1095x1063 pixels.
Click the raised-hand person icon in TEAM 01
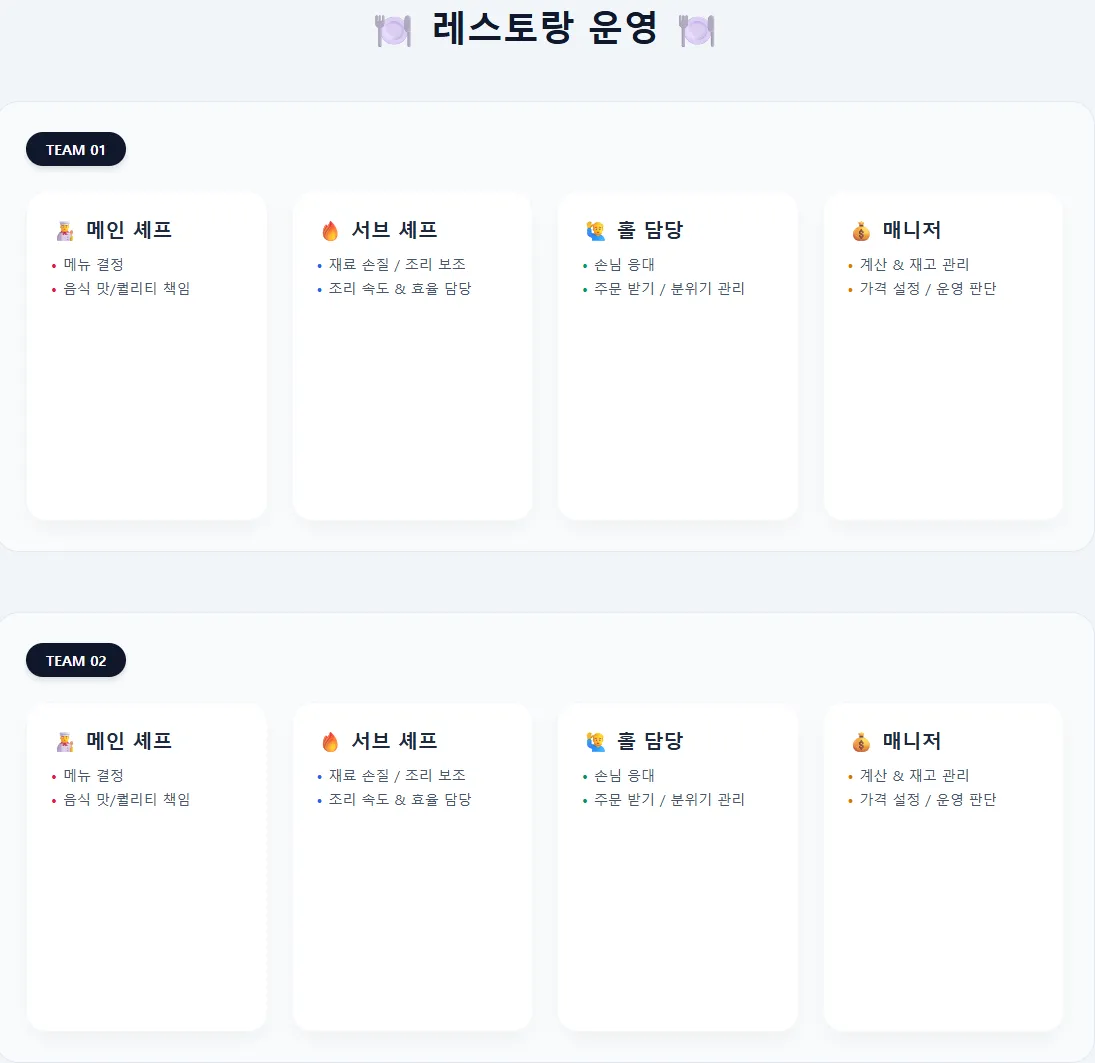pyautogui.click(x=596, y=231)
